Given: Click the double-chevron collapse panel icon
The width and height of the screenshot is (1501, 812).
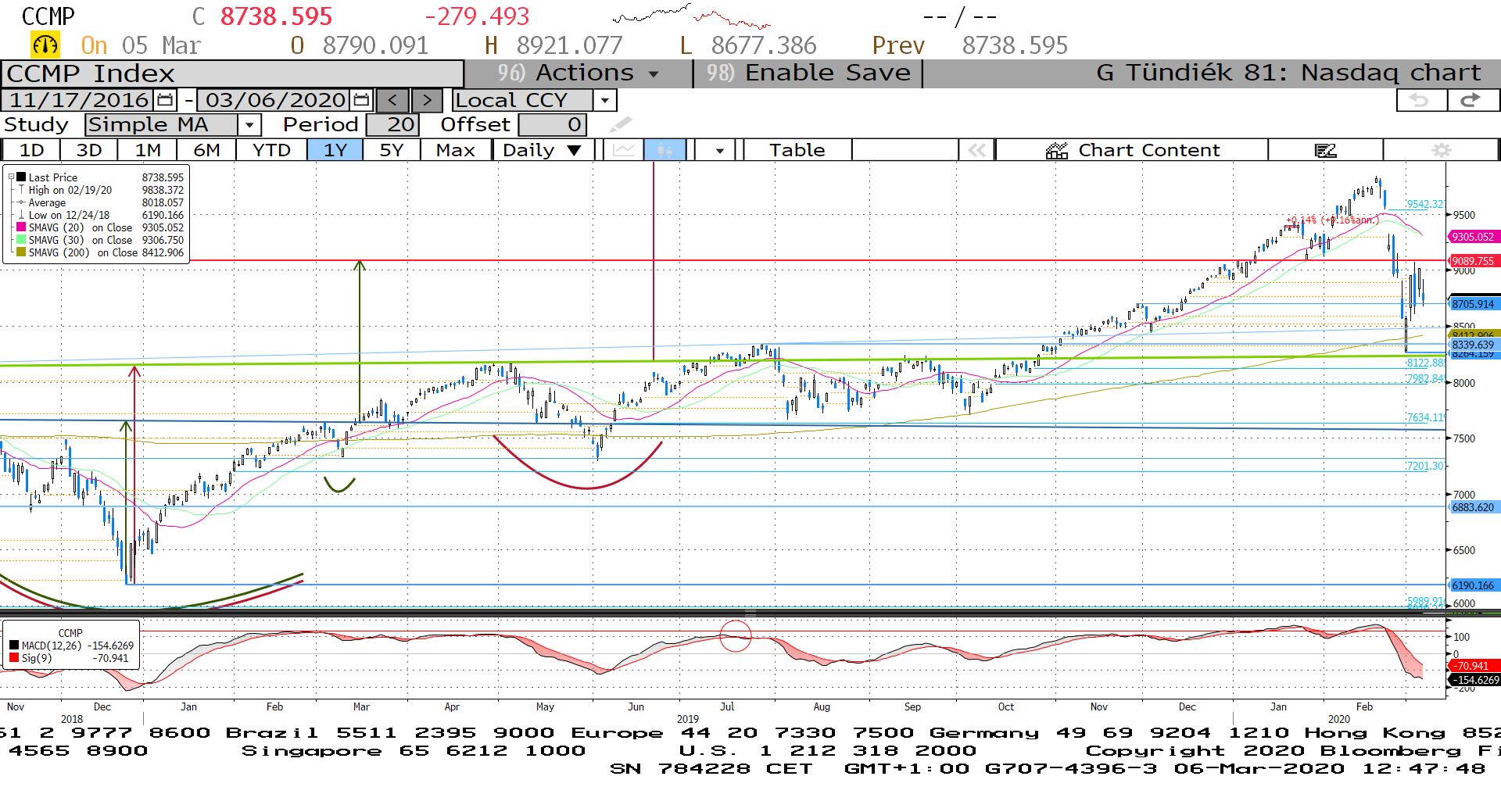Looking at the screenshot, I should (x=976, y=150).
